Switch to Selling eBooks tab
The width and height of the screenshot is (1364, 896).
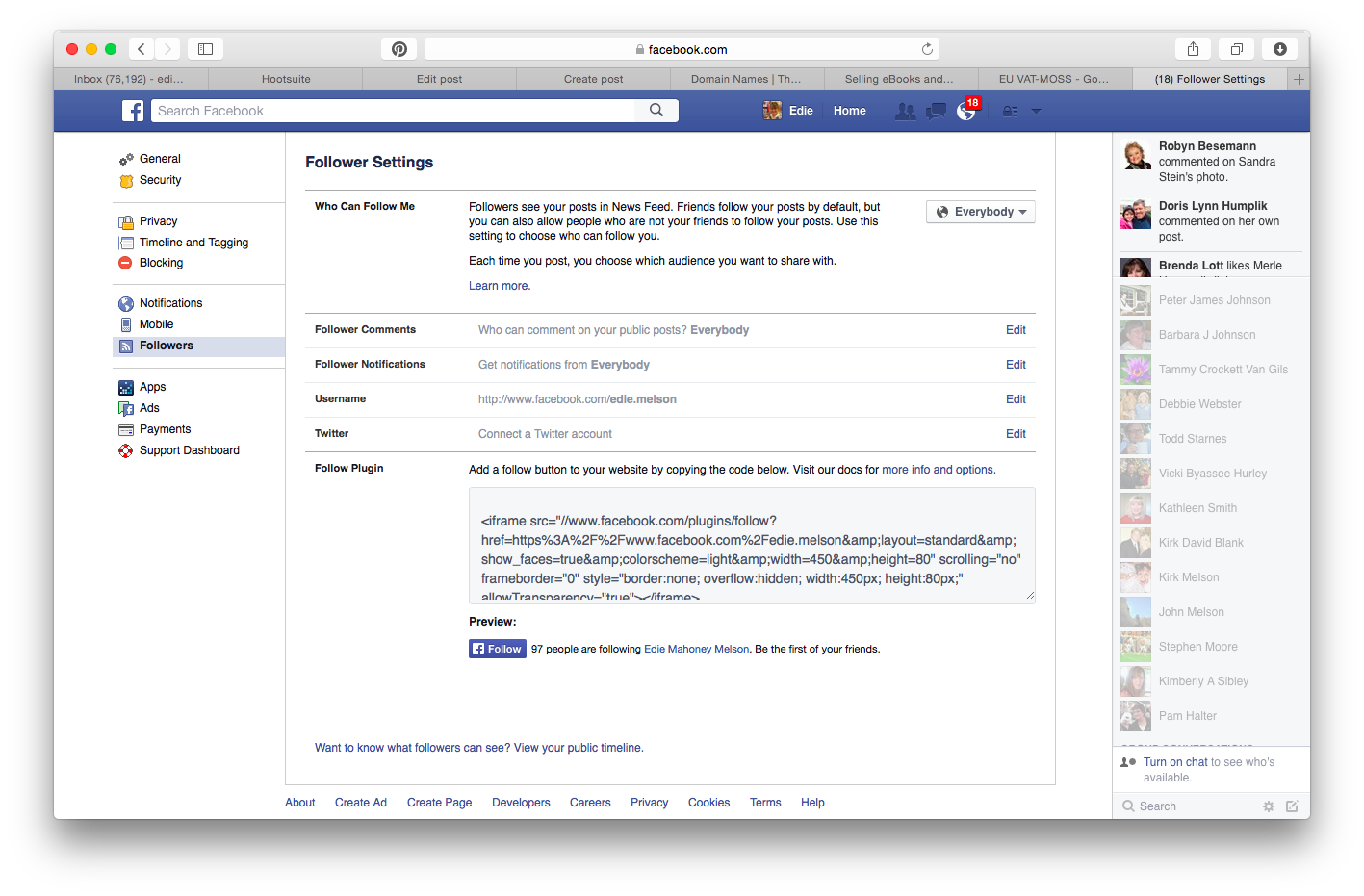pyautogui.click(x=899, y=79)
